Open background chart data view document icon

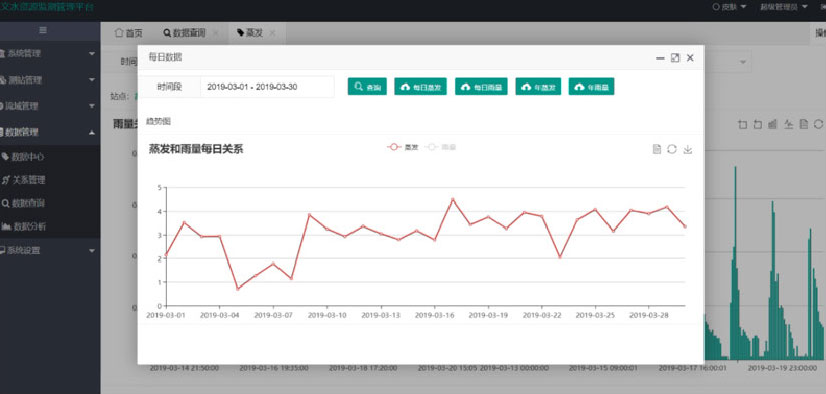point(803,124)
